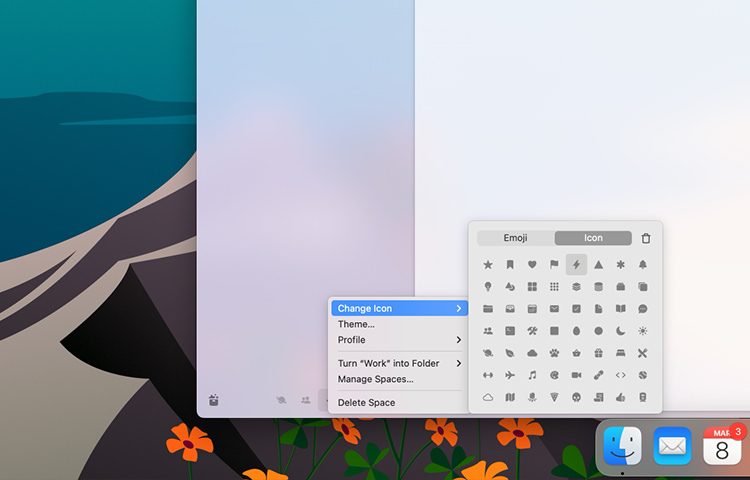Image resolution: width=750 pixels, height=480 pixels.
Task: Choose the airplane icon
Action: 510,375
